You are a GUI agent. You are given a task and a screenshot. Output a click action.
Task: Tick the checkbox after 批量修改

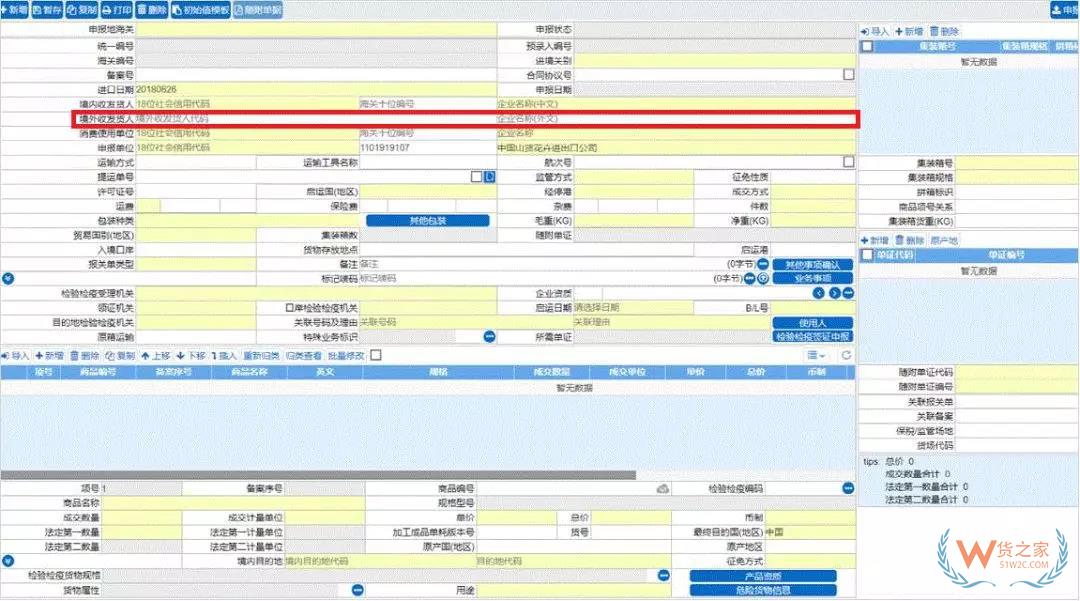[x=376, y=355]
